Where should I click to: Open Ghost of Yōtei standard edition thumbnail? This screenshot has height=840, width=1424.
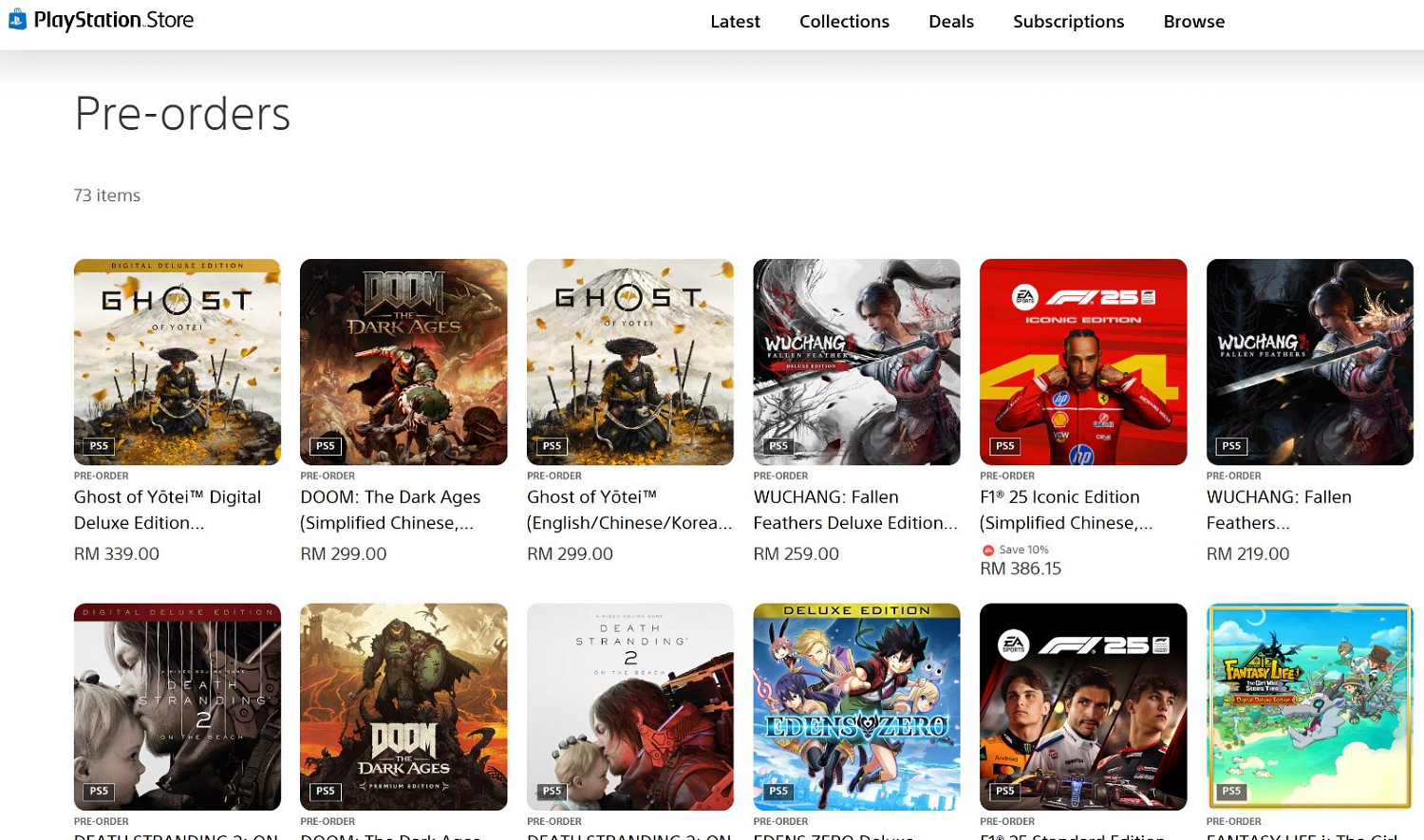[x=630, y=362]
